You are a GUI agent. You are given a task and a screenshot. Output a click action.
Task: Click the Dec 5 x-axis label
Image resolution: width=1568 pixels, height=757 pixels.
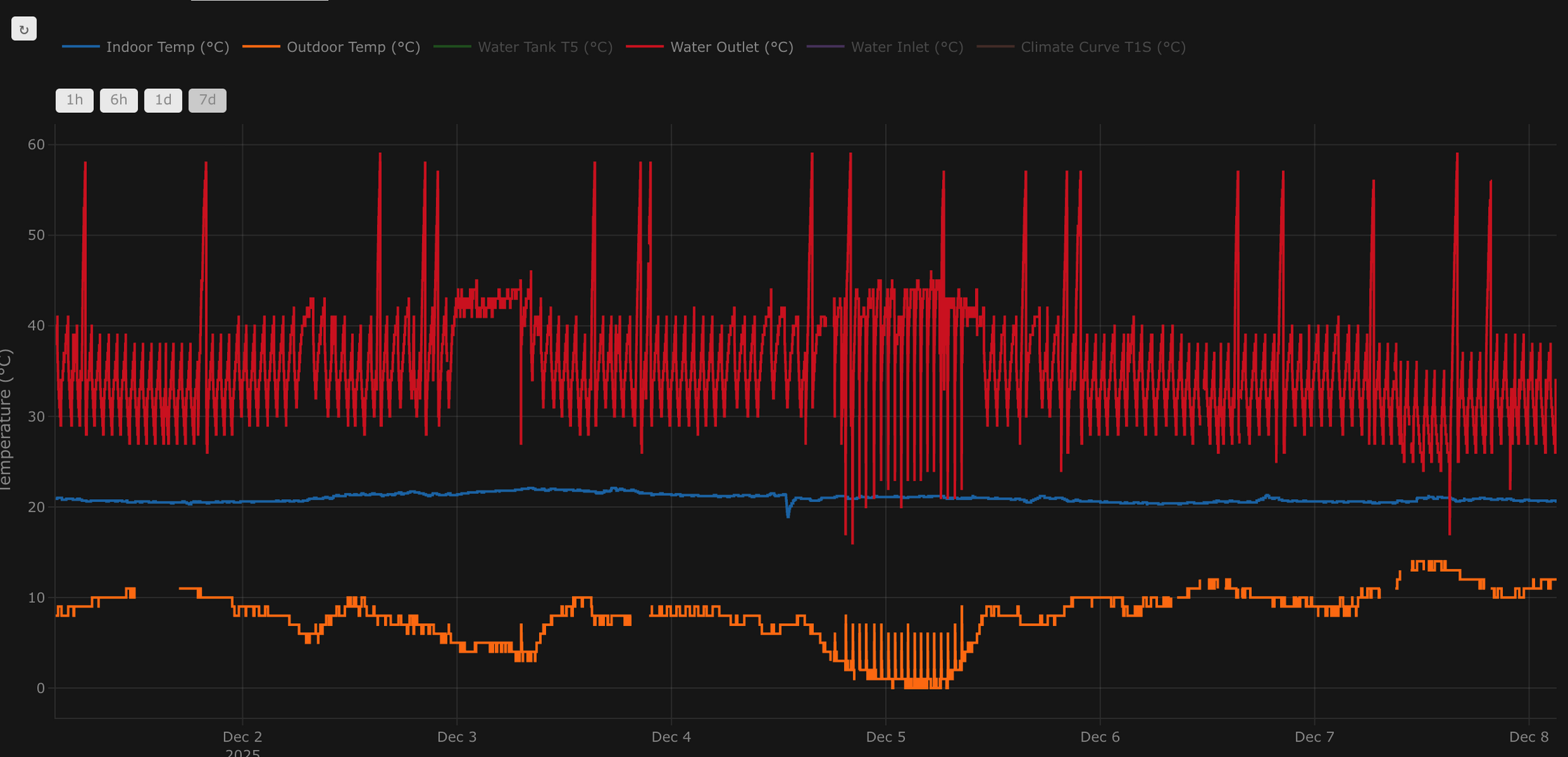pos(885,737)
